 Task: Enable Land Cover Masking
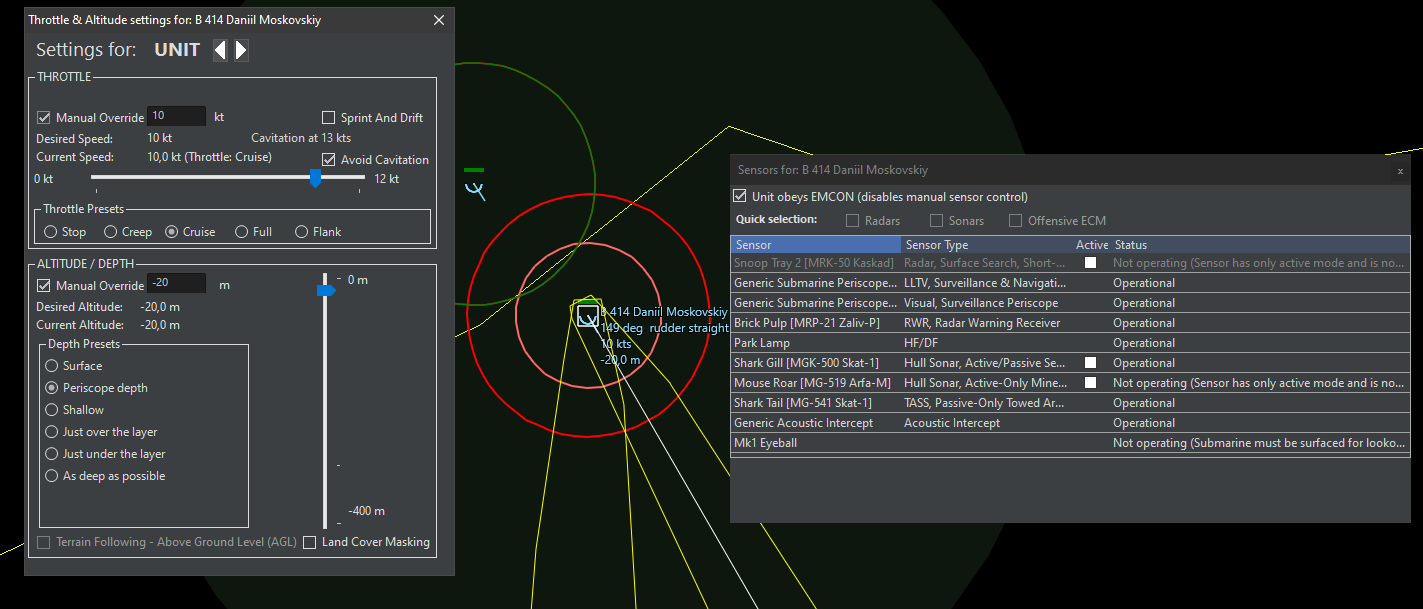[x=310, y=542]
